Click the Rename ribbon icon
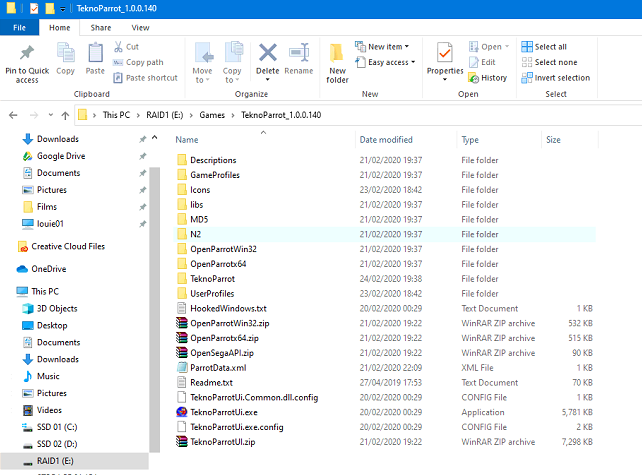Viewport: 642px width, 475px height. [299, 53]
